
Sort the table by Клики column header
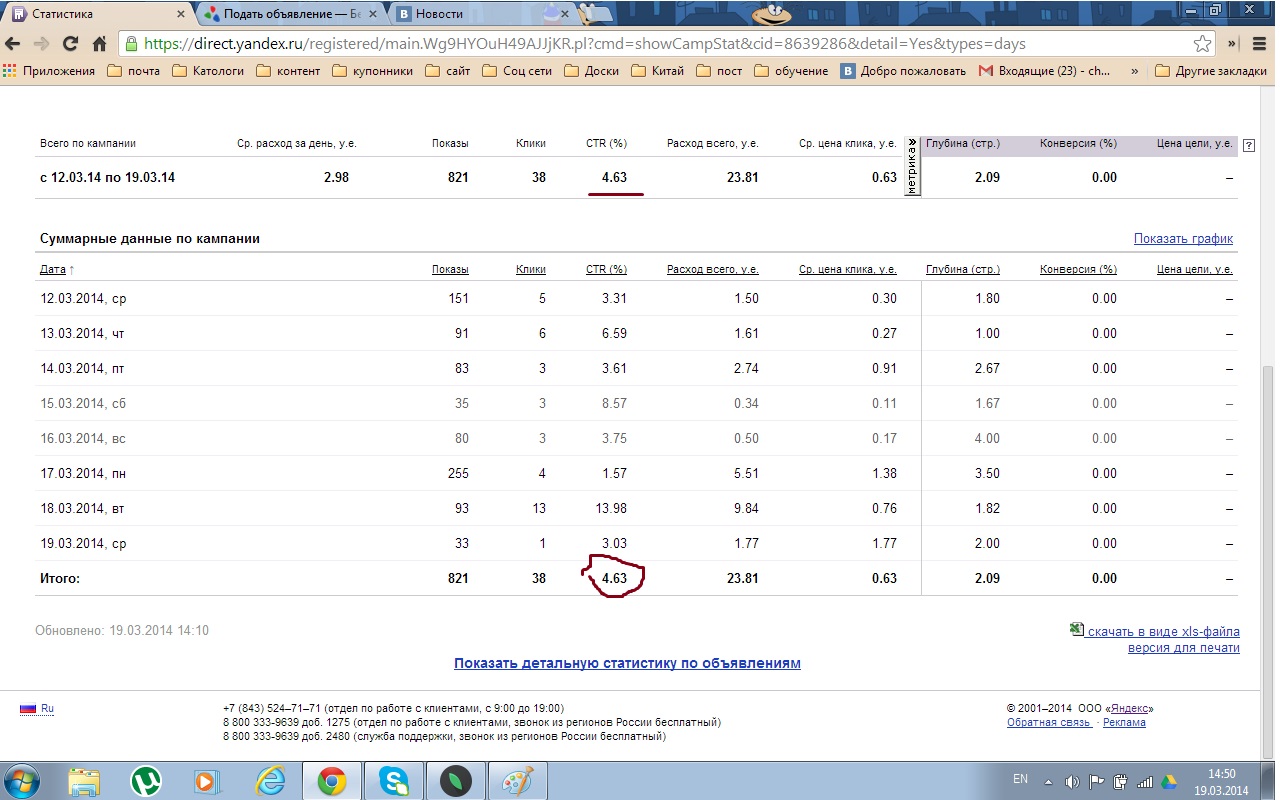coord(531,270)
